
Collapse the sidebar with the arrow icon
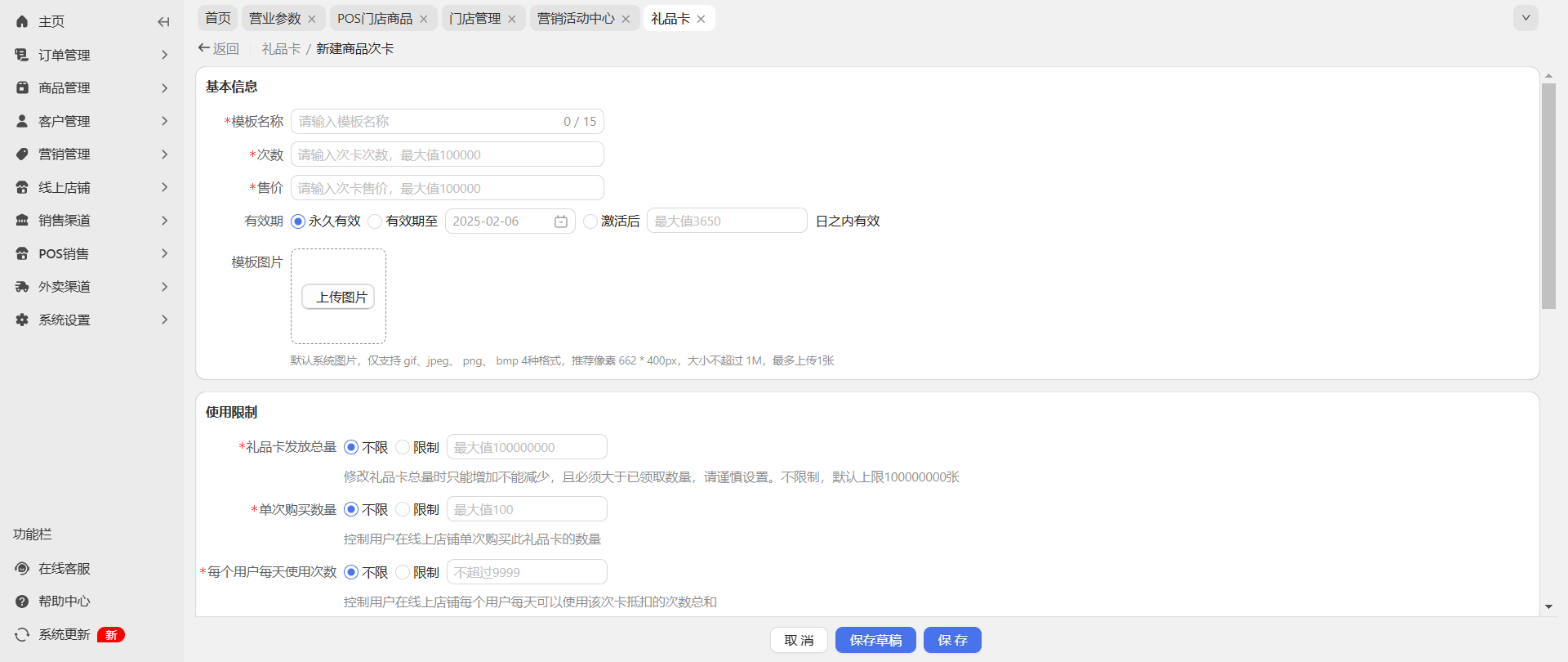[x=163, y=22]
